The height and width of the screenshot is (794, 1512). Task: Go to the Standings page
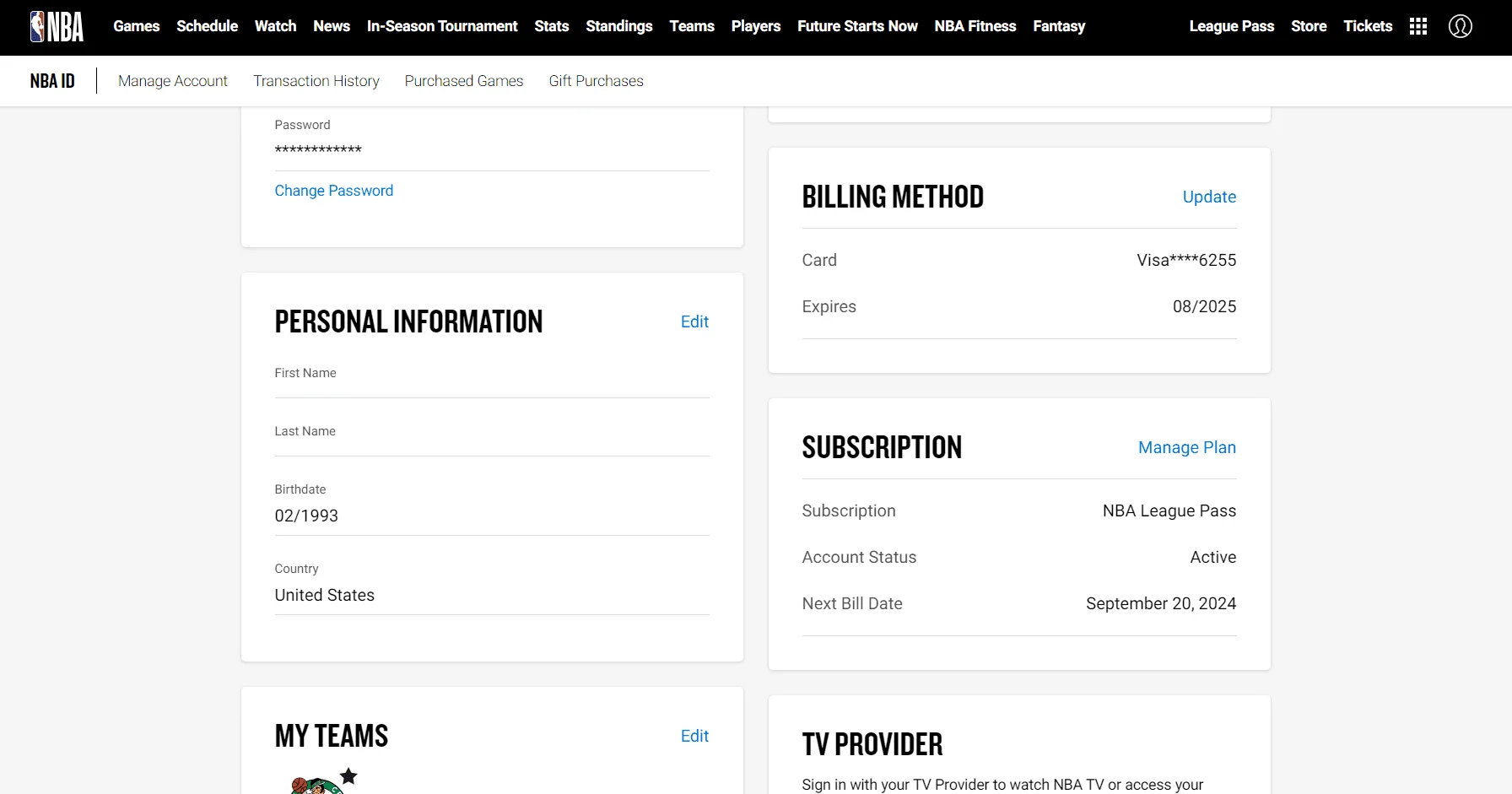coord(619,26)
